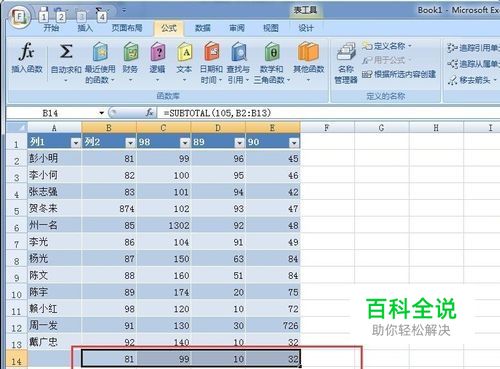Open Math & Trig (数学和三角函数) functions
Screen dimensions: 500x369
272,62
